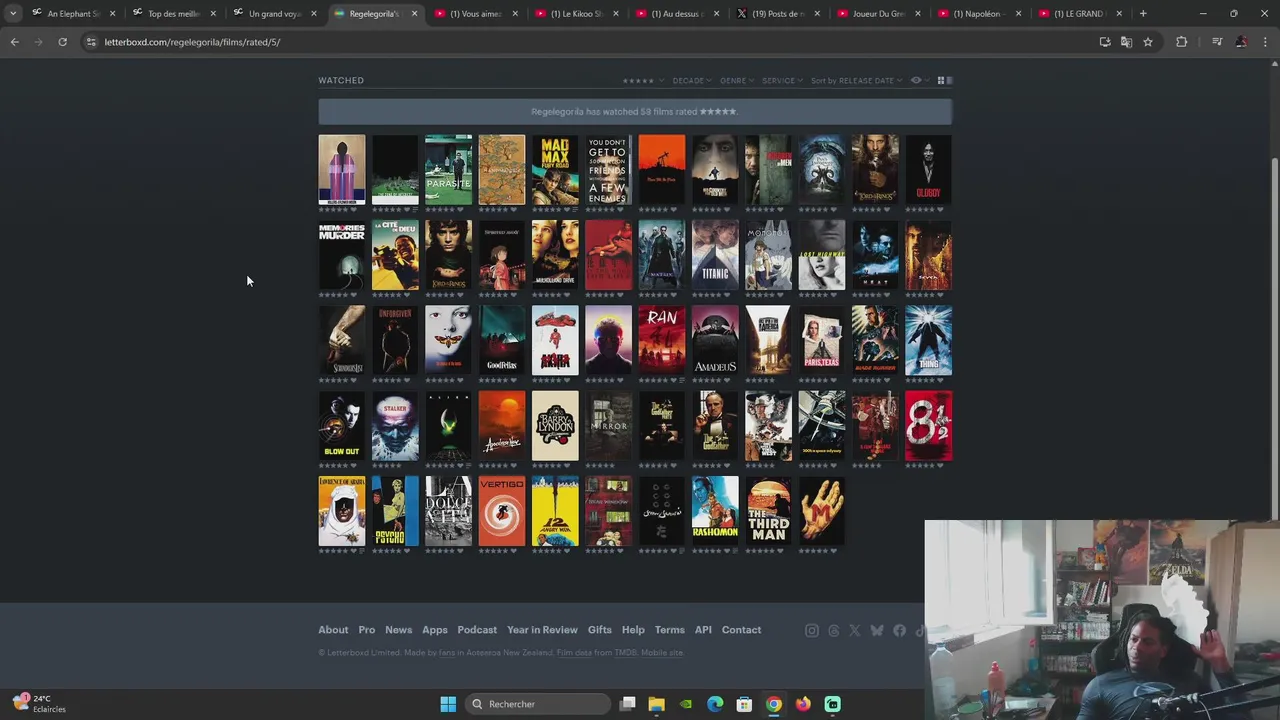The height and width of the screenshot is (720, 1280).
Task: Open the Pro footer link
Action: 367,630
